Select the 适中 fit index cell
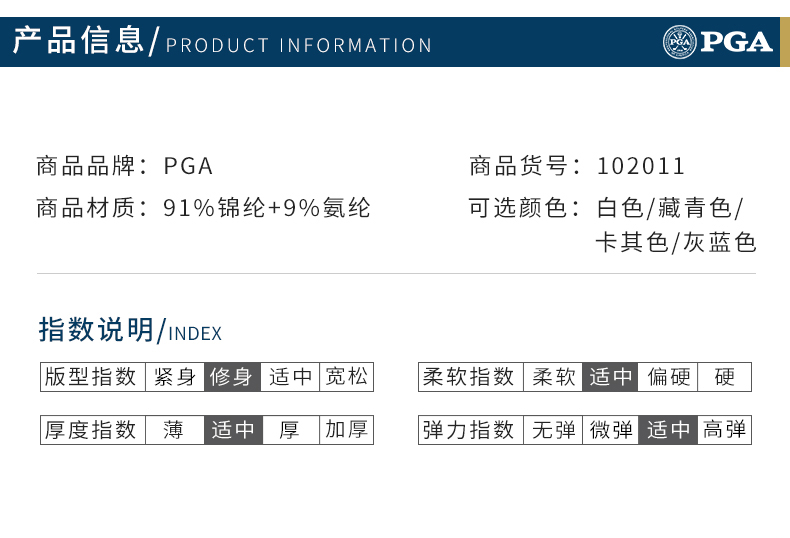The width and height of the screenshot is (790, 538). coord(291,377)
